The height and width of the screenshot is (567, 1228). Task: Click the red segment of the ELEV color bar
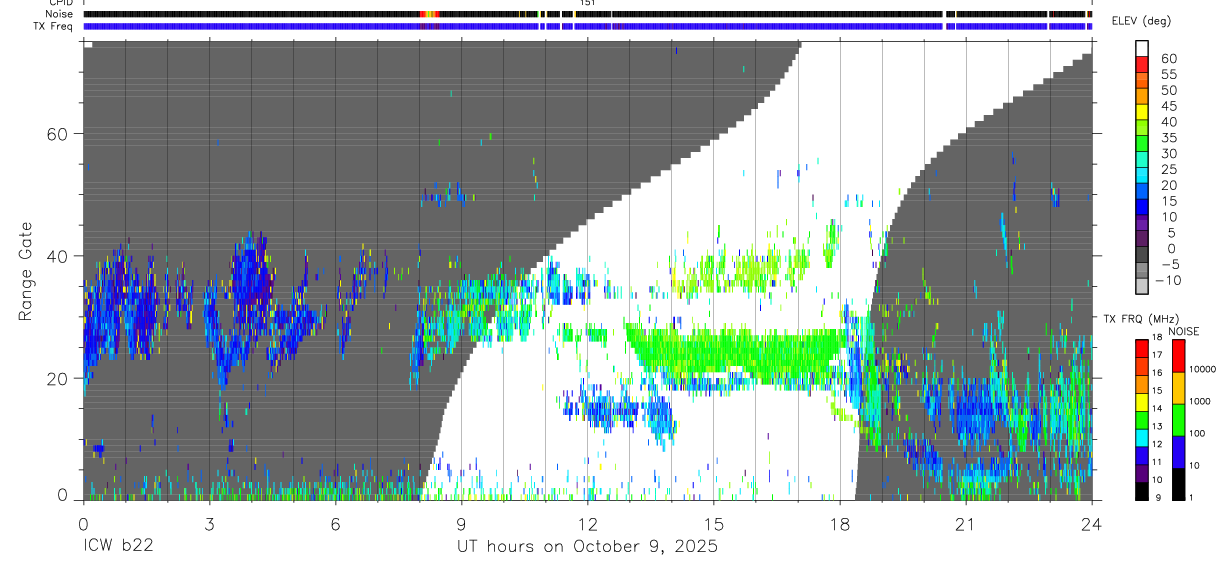click(1142, 63)
